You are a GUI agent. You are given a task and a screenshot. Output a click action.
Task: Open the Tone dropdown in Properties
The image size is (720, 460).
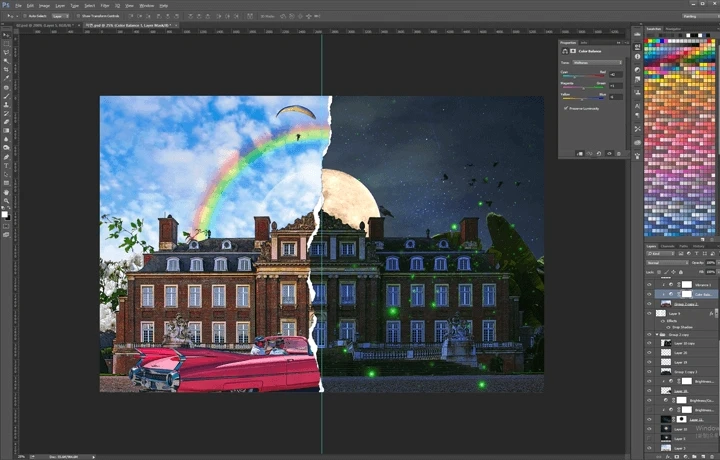597,62
